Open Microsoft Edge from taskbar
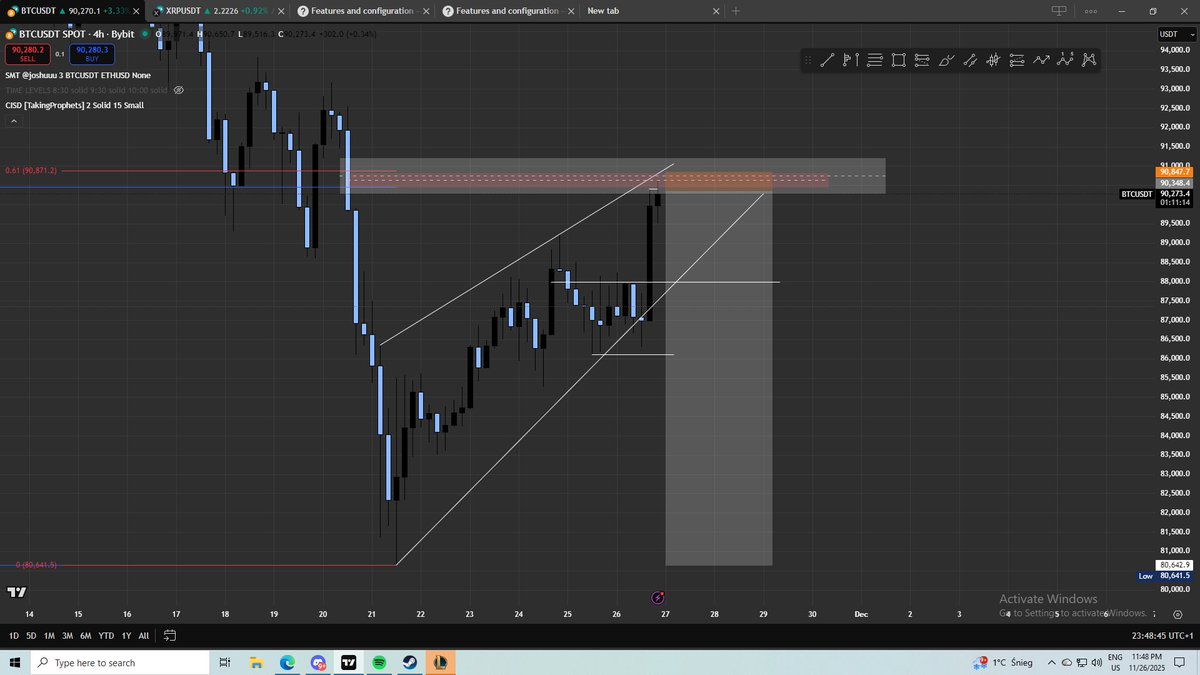The height and width of the screenshot is (675, 1200). (287, 663)
